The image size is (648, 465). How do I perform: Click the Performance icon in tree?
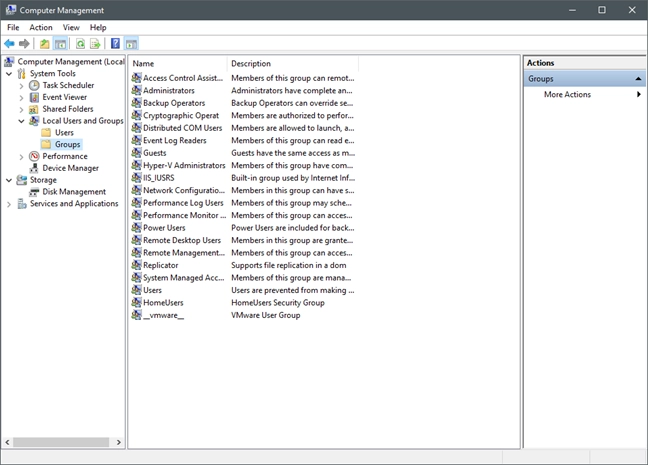(34, 156)
